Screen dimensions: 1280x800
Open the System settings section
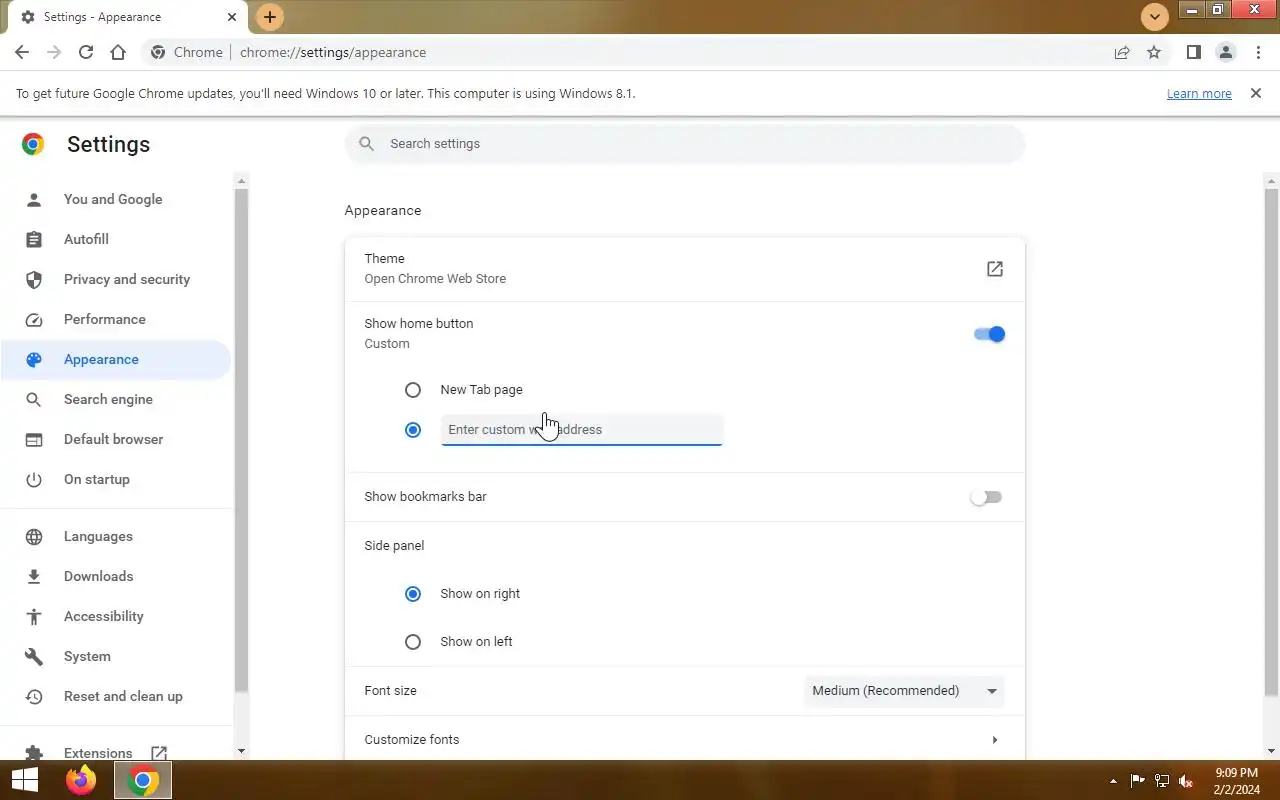click(116, 656)
